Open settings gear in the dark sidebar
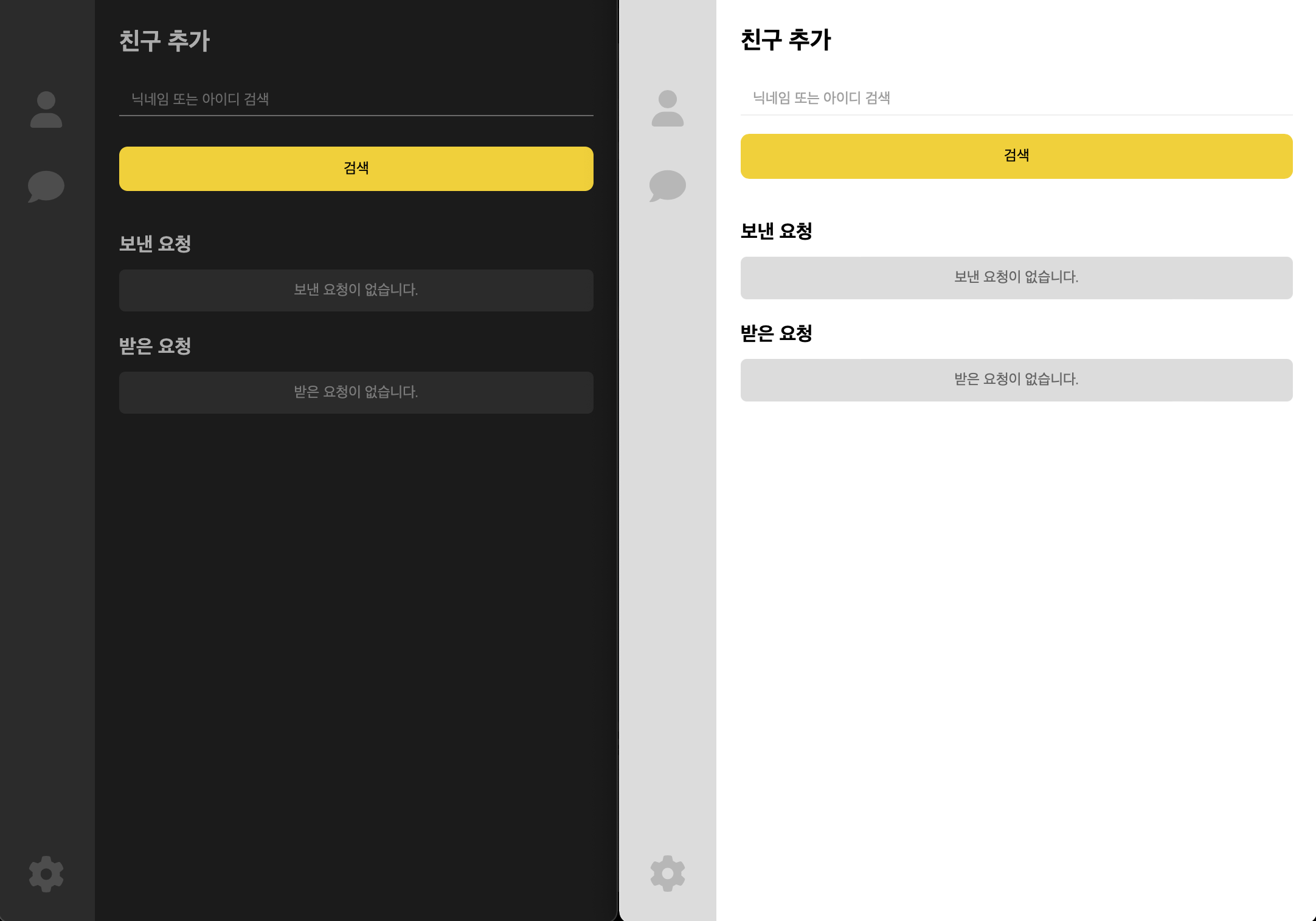The width and height of the screenshot is (1316, 921). [x=46, y=874]
